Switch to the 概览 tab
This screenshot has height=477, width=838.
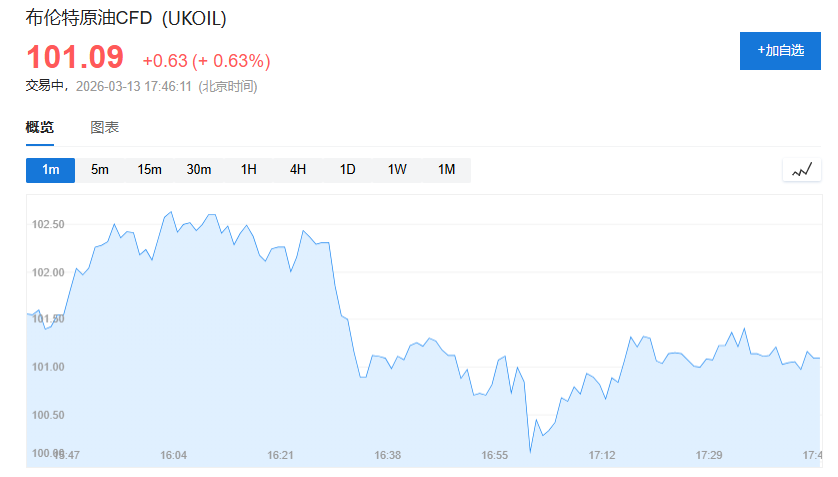(x=40, y=127)
